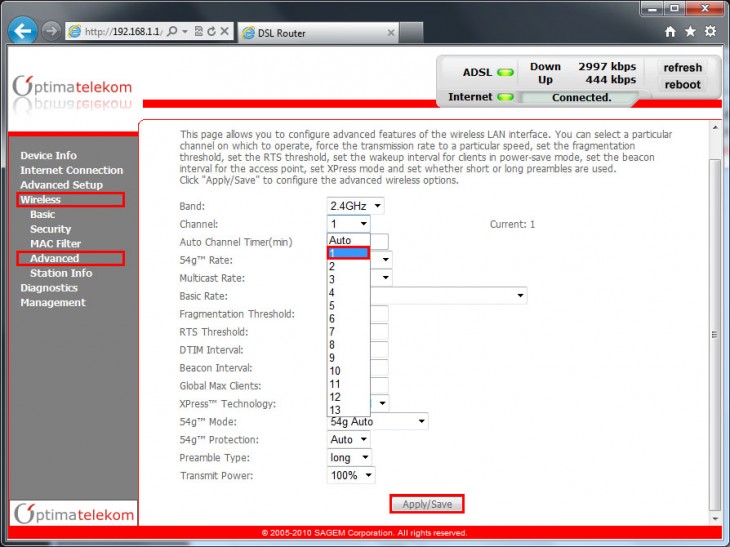The image size is (730, 547).
Task: Open browser Tools gear icon
Action: click(x=710, y=32)
